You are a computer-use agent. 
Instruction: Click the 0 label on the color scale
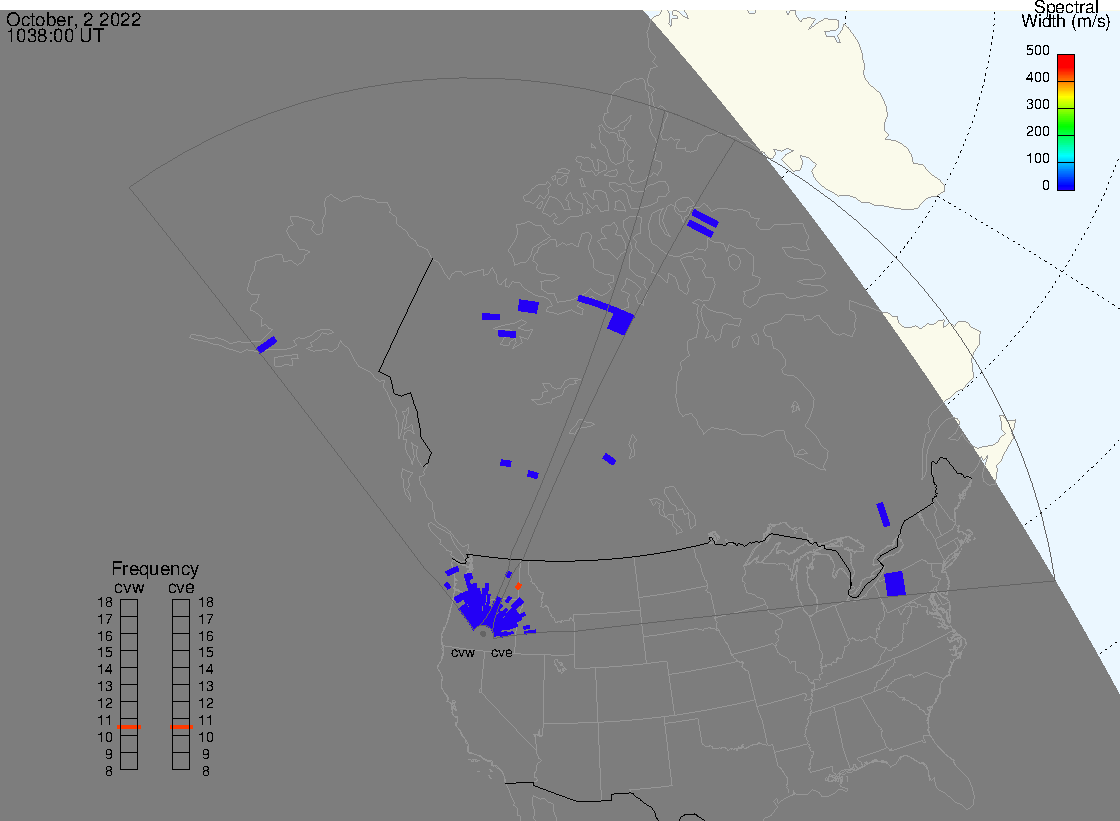click(x=1046, y=186)
